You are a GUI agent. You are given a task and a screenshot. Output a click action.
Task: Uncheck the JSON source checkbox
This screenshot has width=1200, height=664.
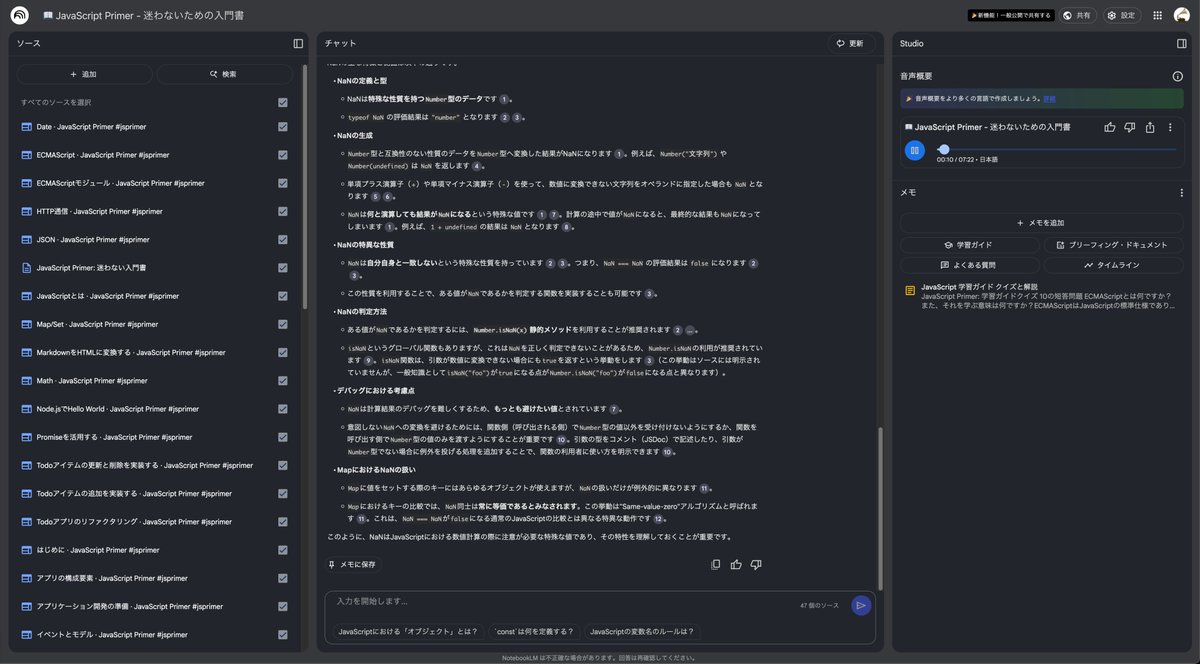[283, 240]
